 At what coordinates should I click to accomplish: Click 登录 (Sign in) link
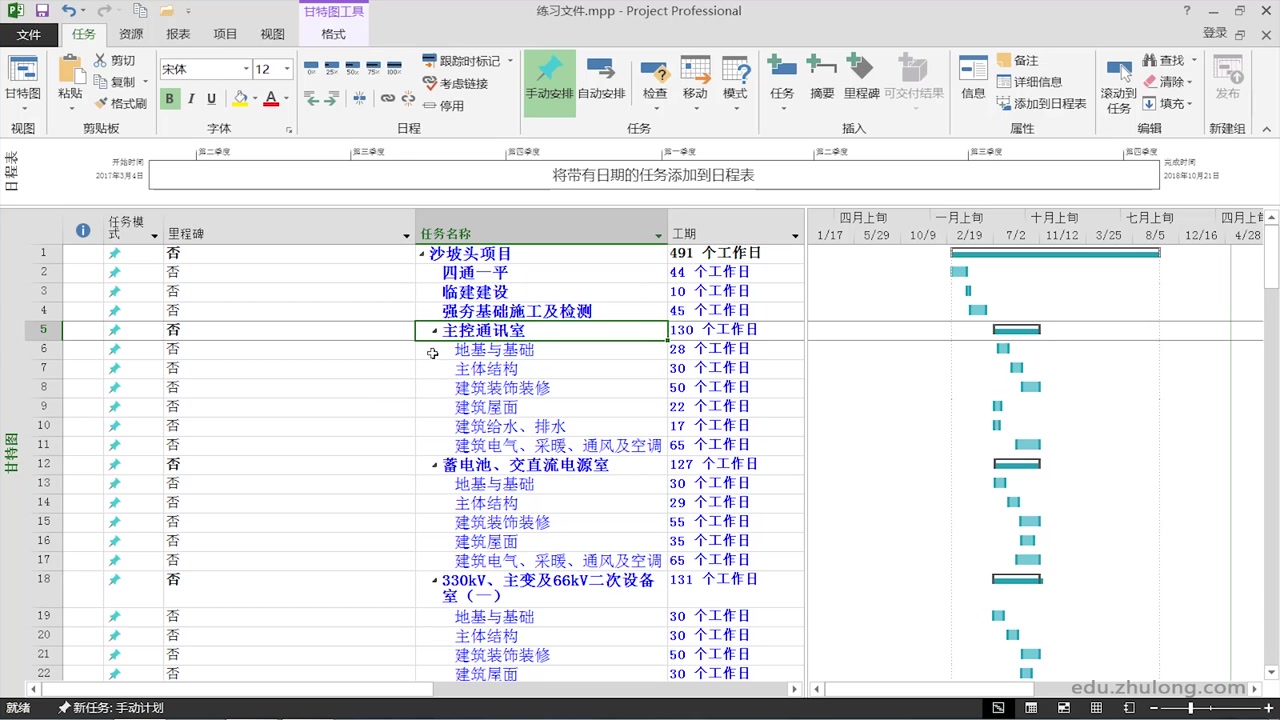click(1215, 33)
